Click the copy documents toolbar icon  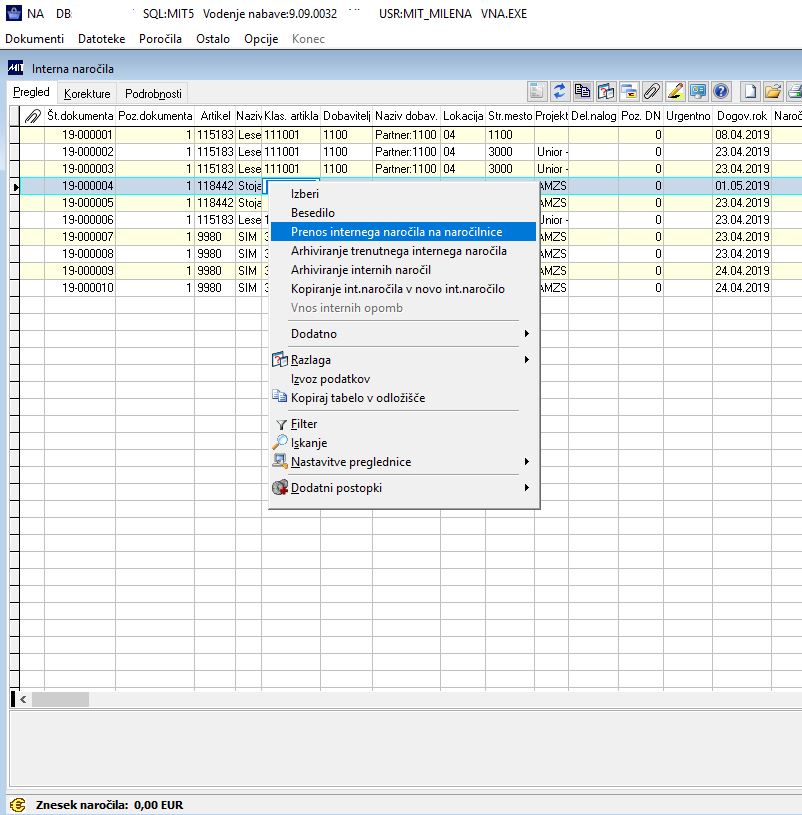pos(582,92)
